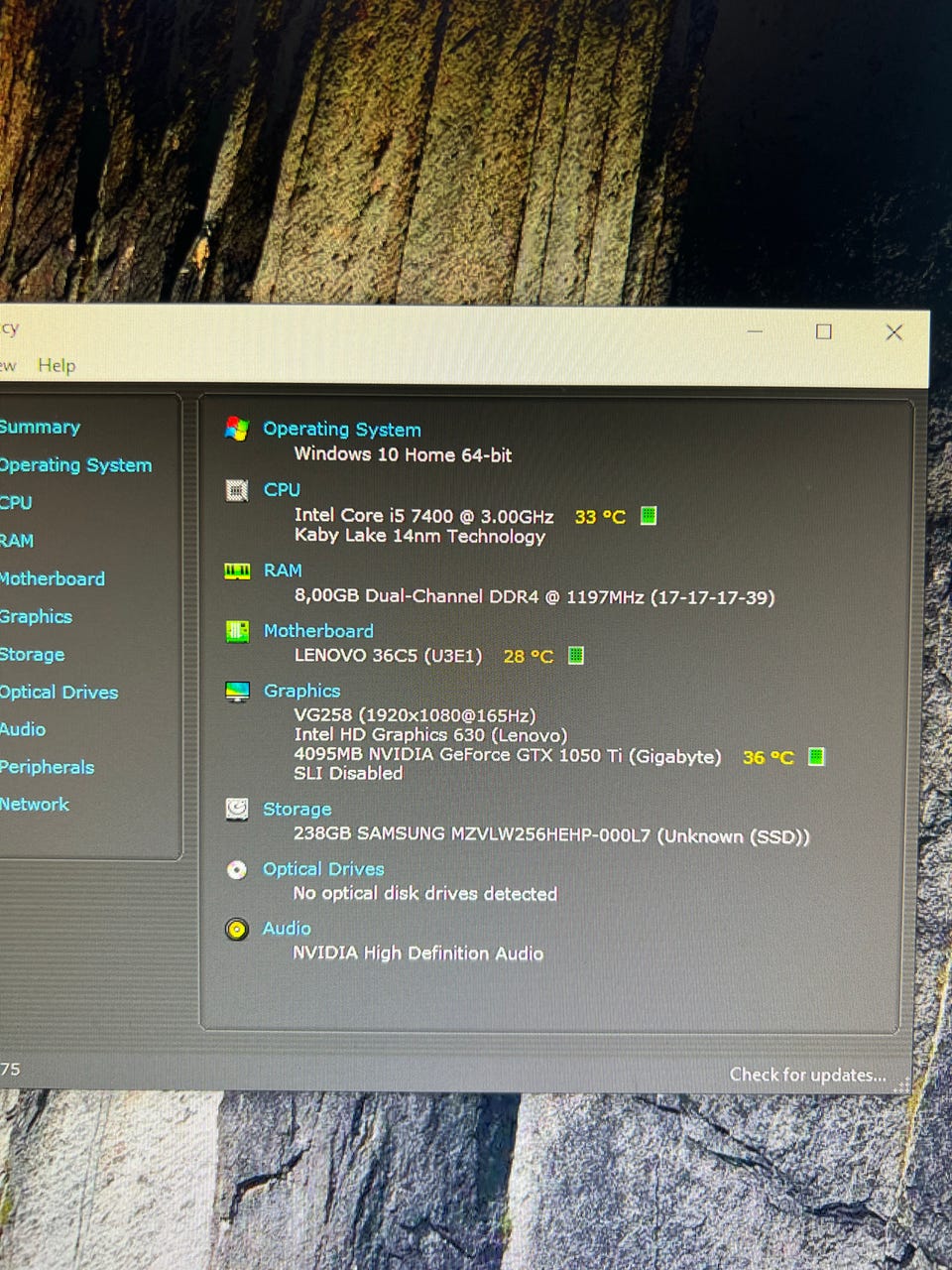Close the Speccy window

coord(893,332)
